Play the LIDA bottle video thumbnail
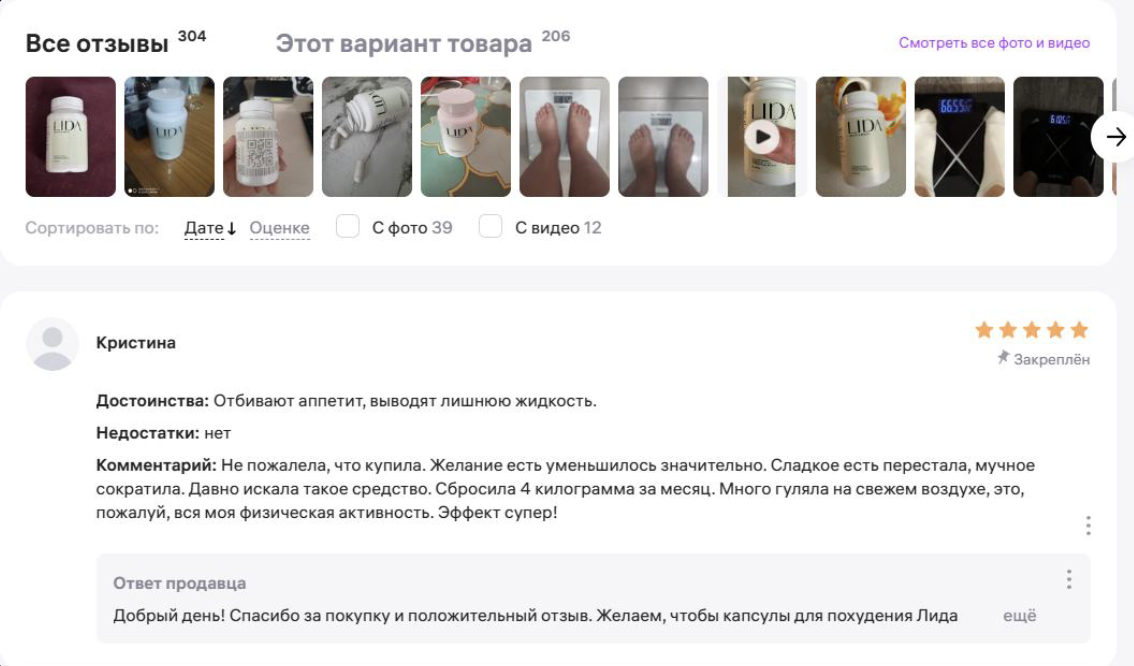The image size is (1134, 666). click(762, 137)
